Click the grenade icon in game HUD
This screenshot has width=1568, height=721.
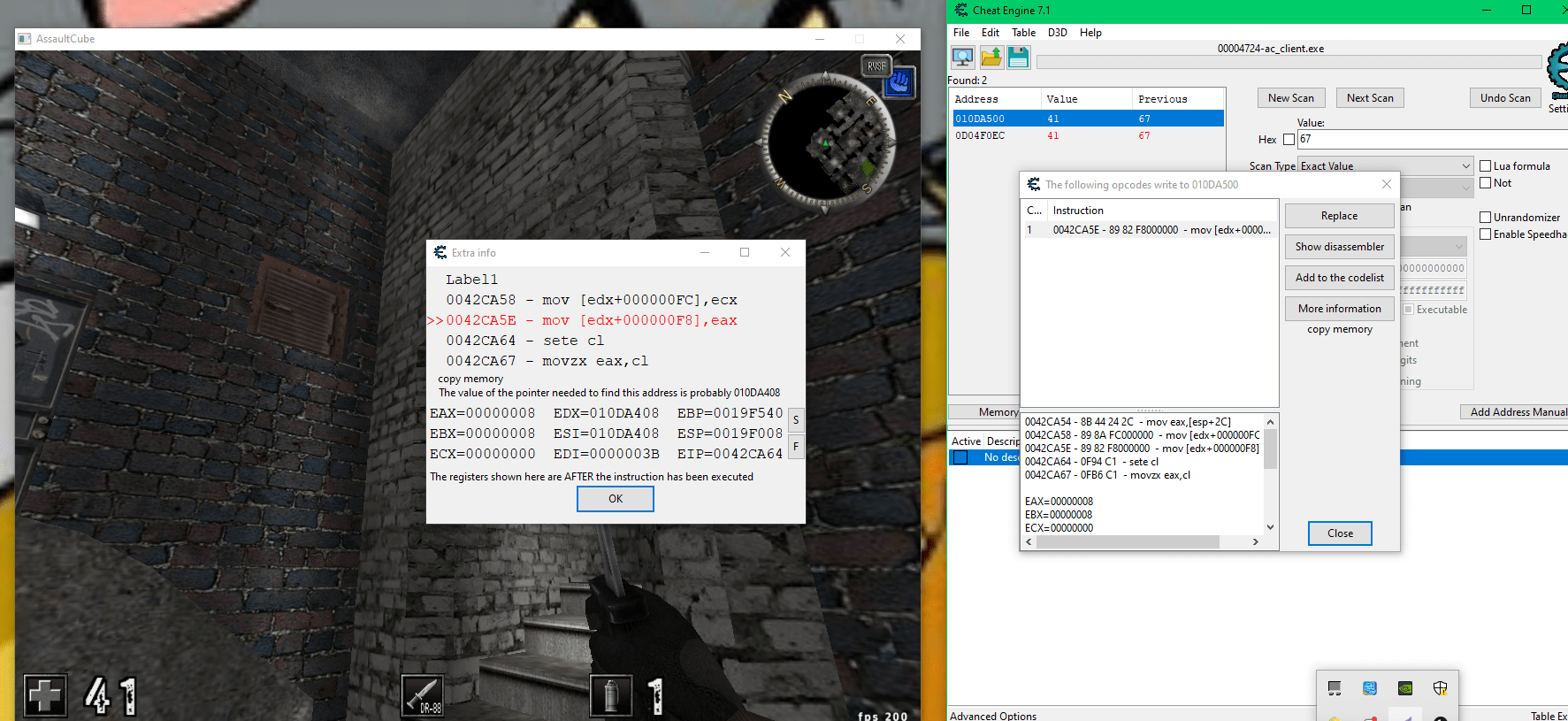click(x=611, y=695)
